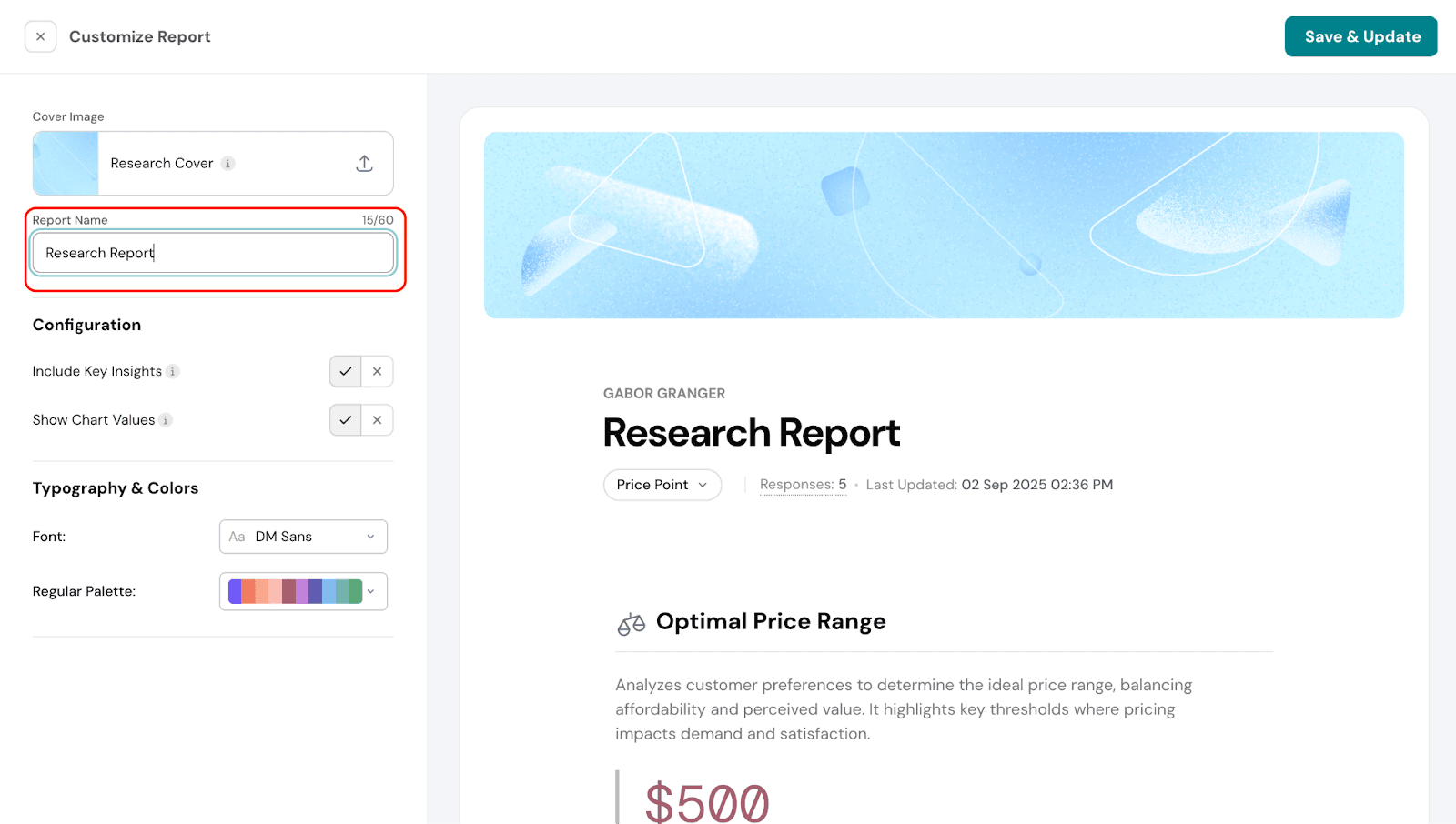This screenshot has width=1456, height=824.
Task: Click info icon beside Include Key Insights
Action: (x=173, y=371)
